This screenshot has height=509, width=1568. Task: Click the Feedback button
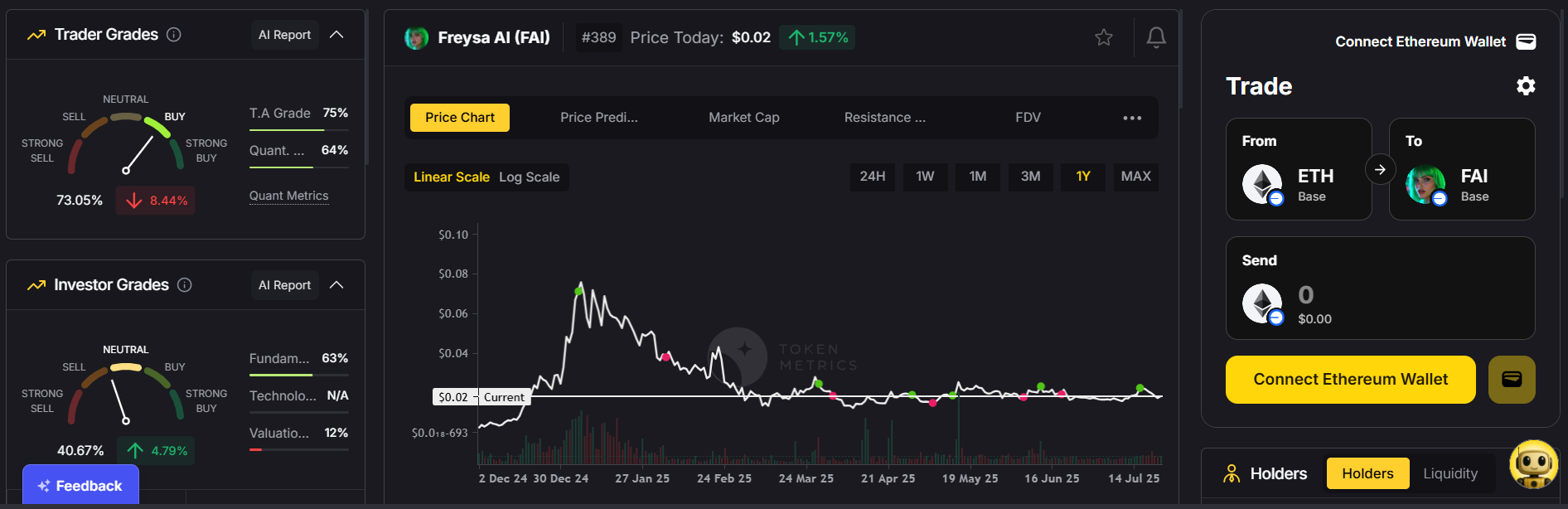coord(80,486)
